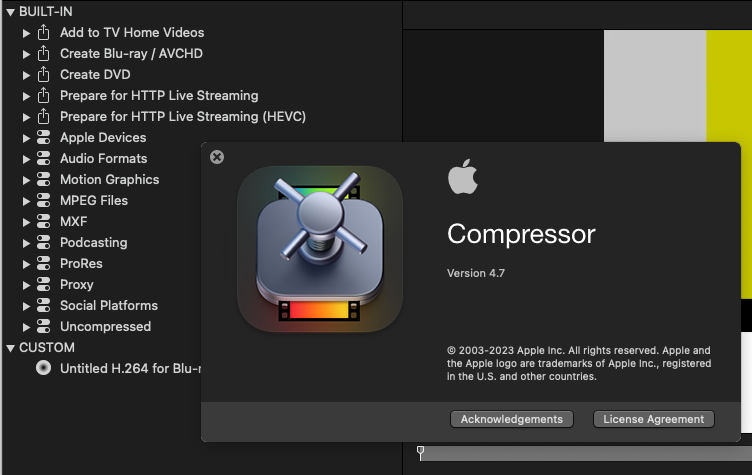The height and width of the screenshot is (475, 752).
Task: Expand HTTP Live Streaming (HEVC) group
Action: pyautogui.click(x=26, y=117)
